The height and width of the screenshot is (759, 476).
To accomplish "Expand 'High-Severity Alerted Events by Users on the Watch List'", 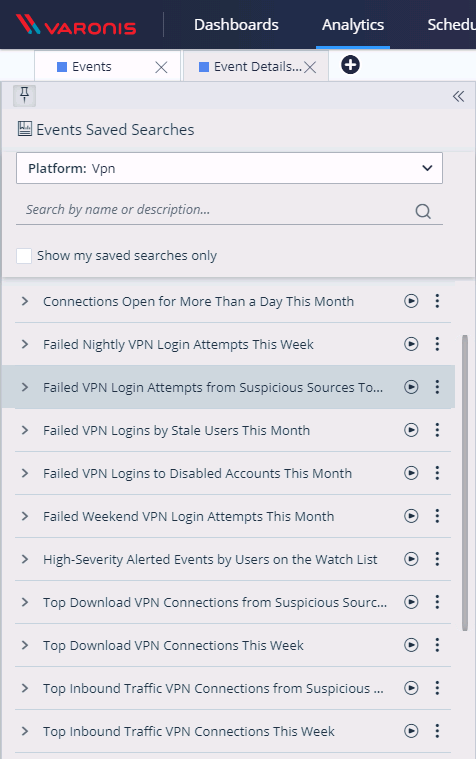I will [25, 559].
